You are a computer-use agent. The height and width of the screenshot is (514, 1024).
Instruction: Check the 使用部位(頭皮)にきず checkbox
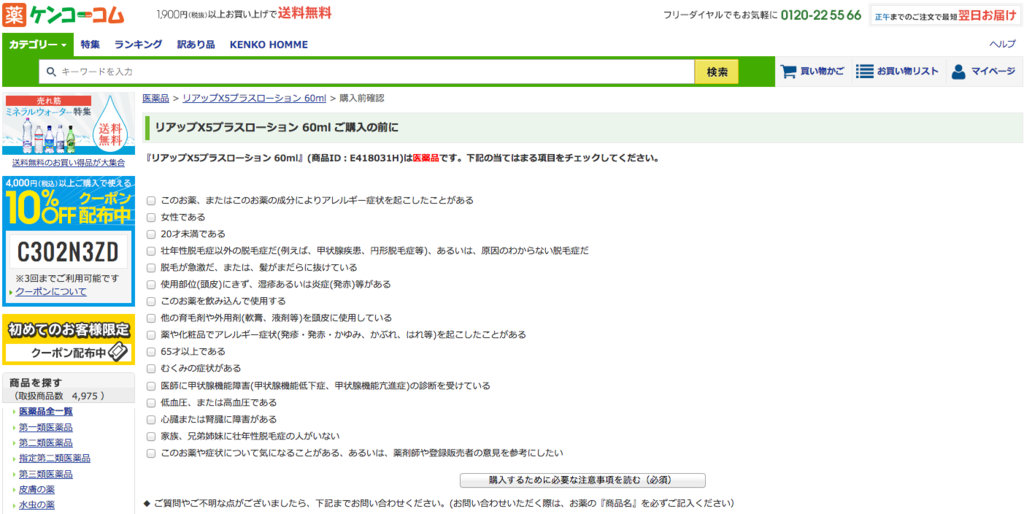(x=151, y=285)
